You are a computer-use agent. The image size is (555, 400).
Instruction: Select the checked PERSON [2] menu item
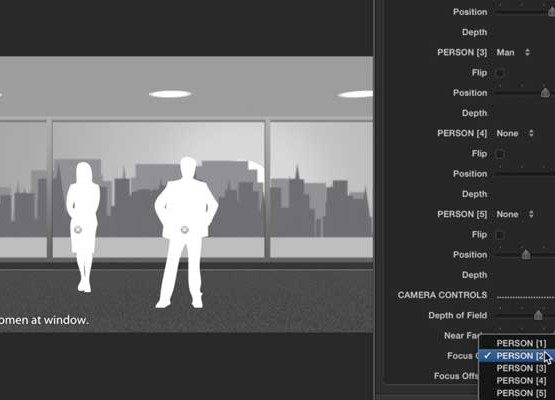(x=517, y=356)
